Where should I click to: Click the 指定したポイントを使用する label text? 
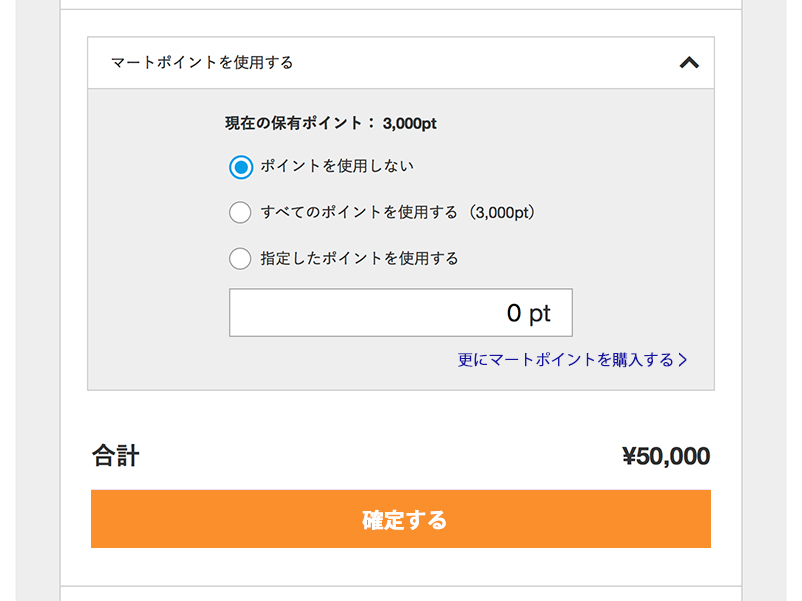tap(359, 259)
